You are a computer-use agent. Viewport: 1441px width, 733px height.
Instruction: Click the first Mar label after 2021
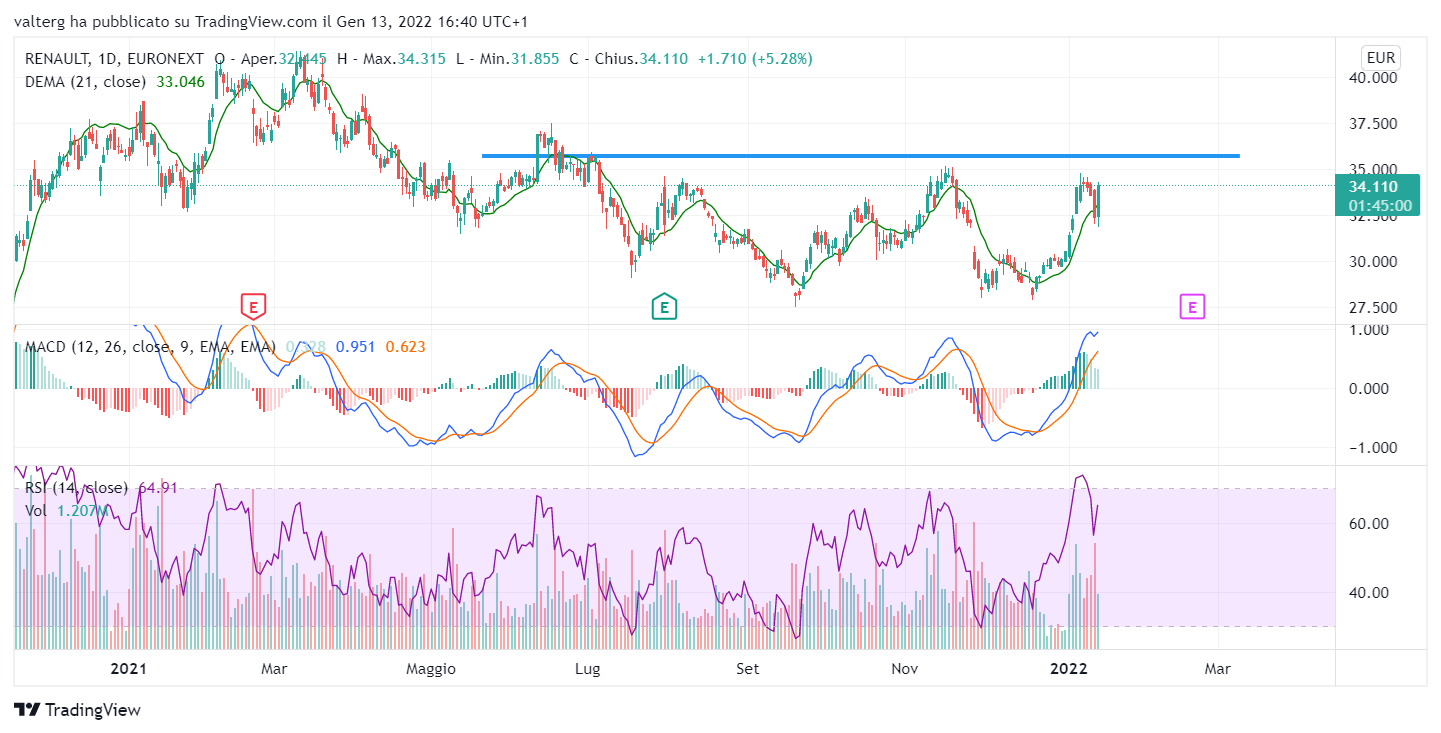(x=274, y=669)
